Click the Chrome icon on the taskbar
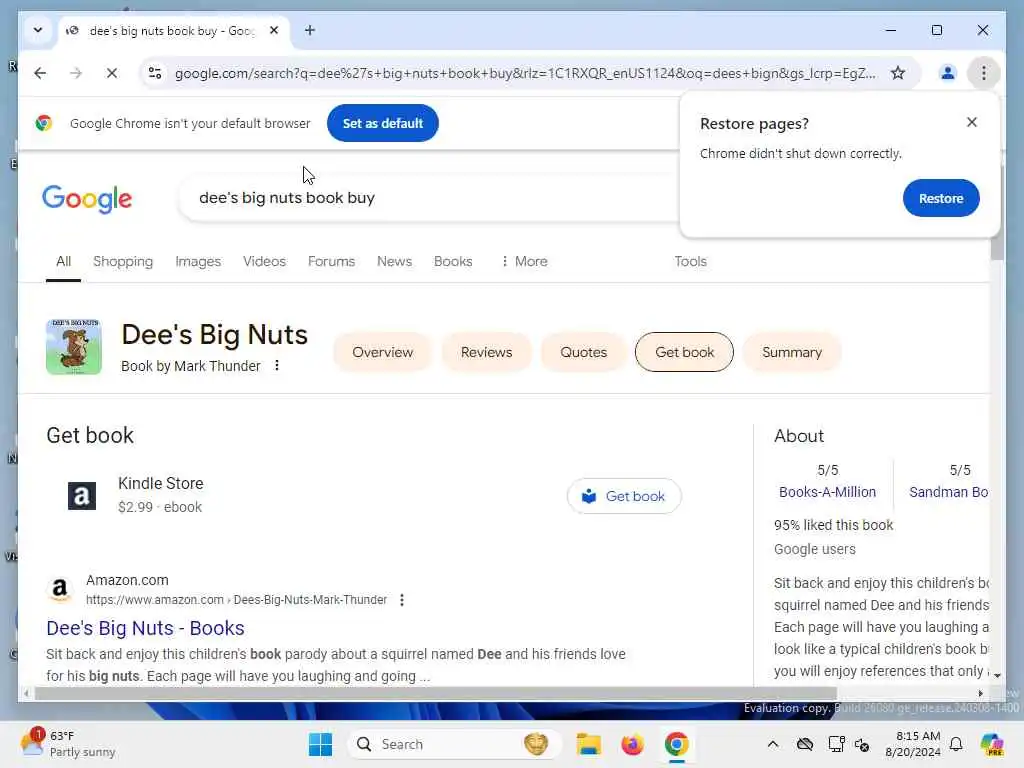The width and height of the screenshot is (1024, 768). [677, 744]
